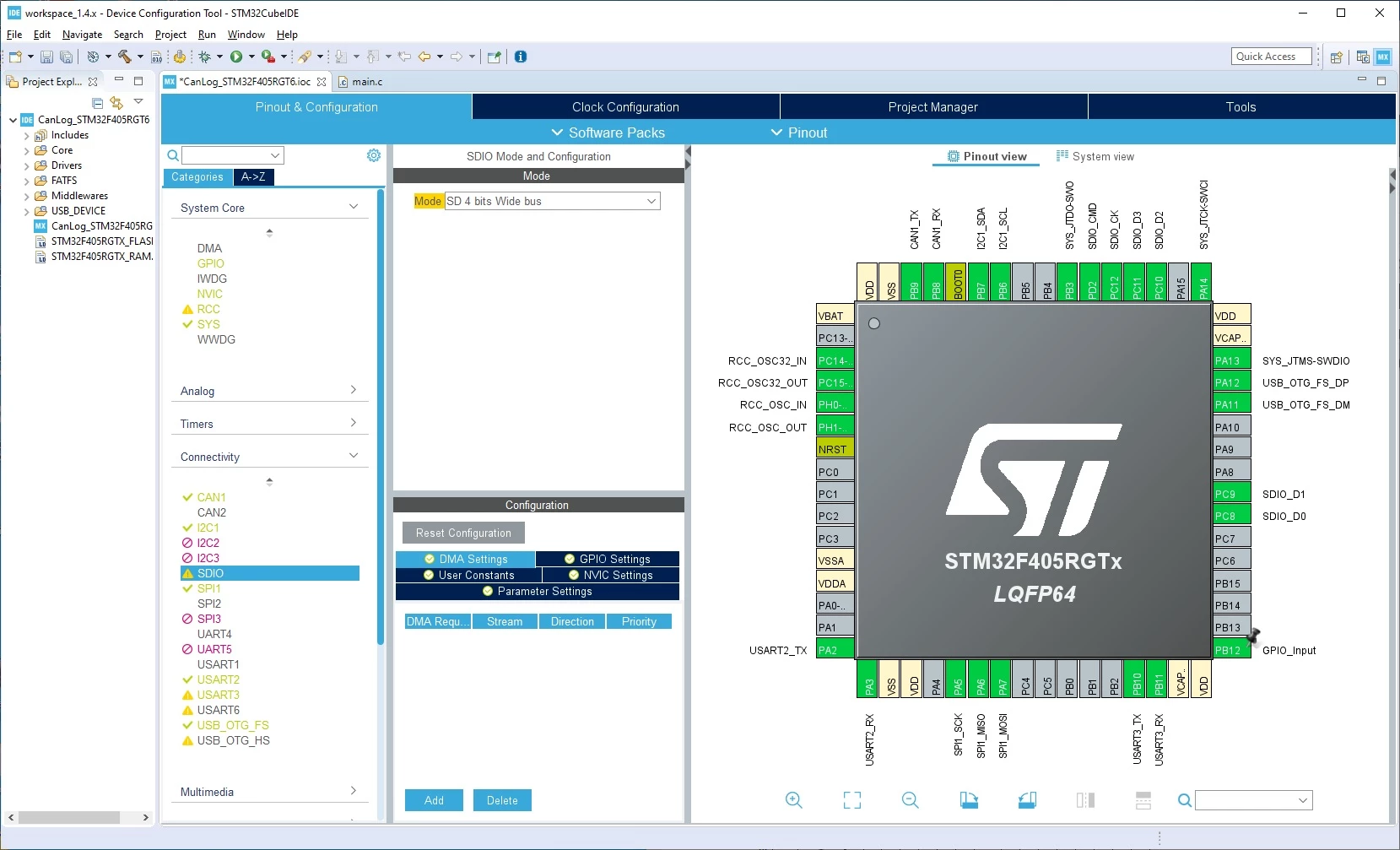
Task: Open the Pinout dropdown menu
Action: click(799, 133)
